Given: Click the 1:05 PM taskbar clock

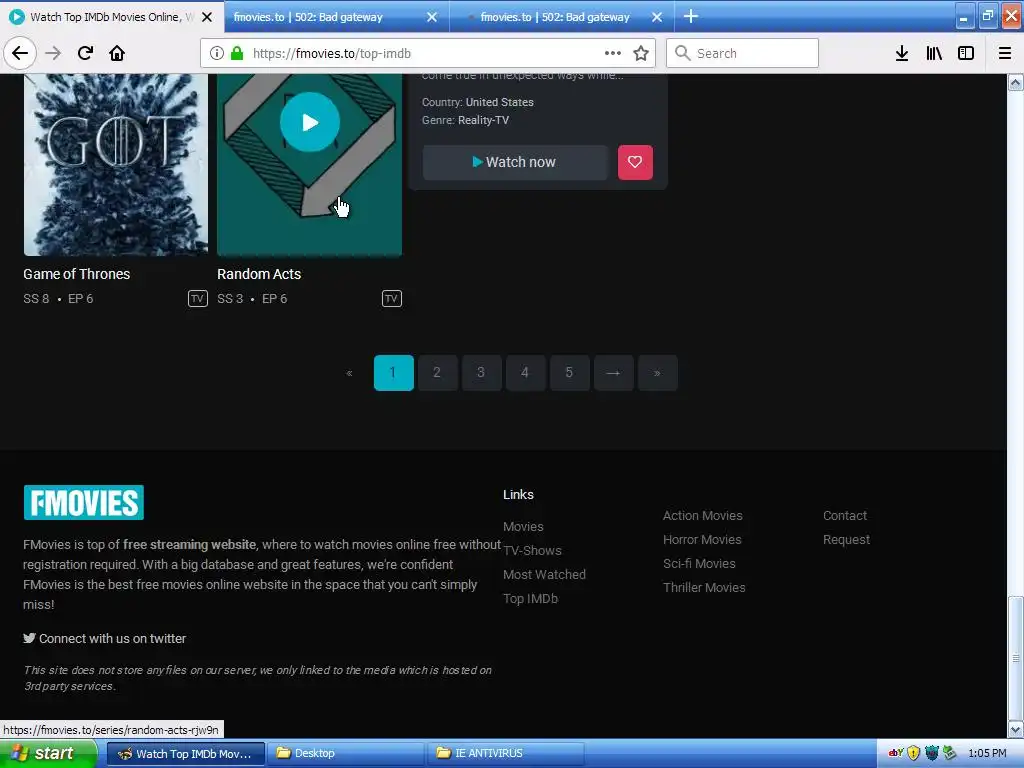Looking at the screenshot, I should (x=987, y=754).
